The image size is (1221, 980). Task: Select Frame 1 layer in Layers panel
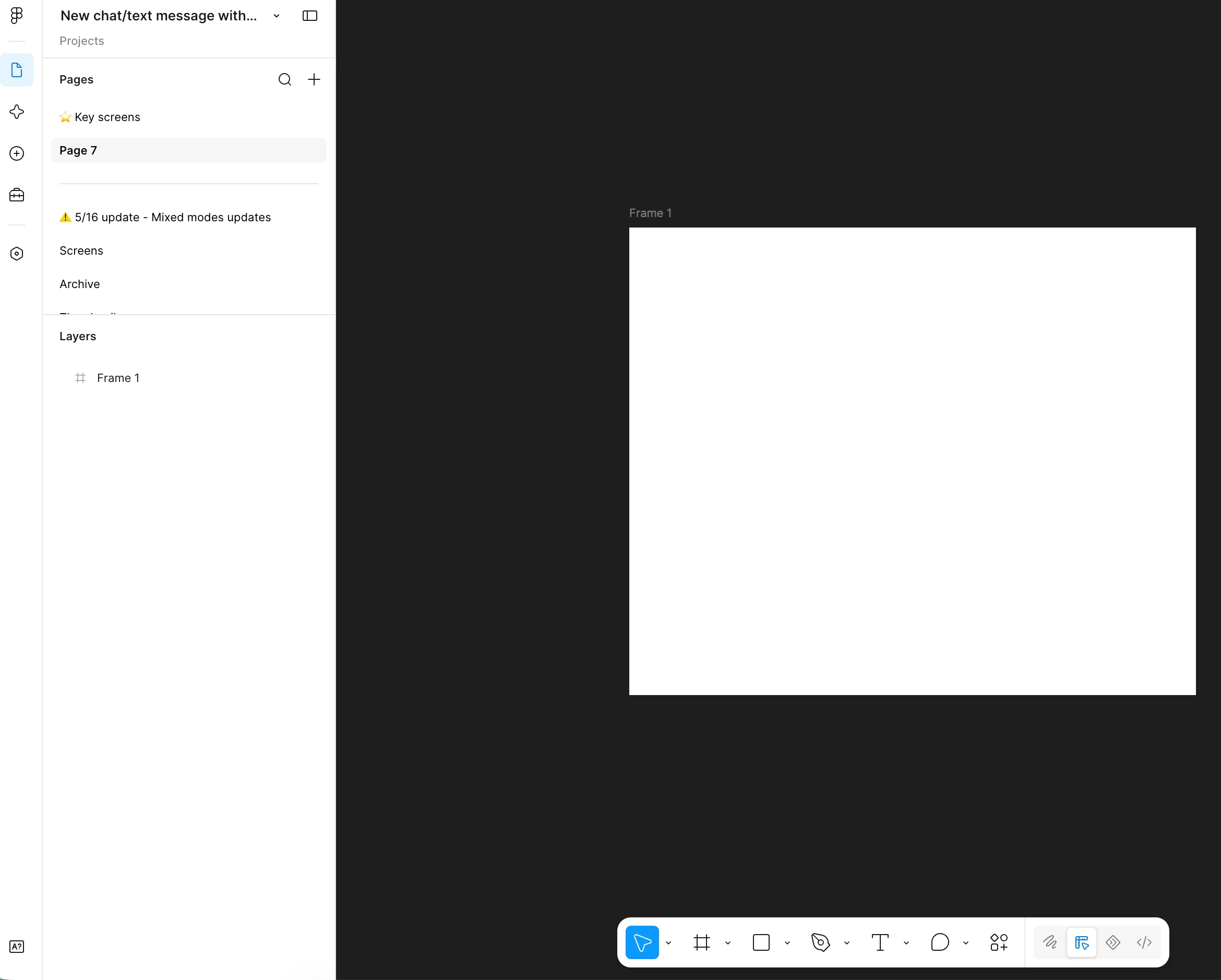[x=188, y=378]
